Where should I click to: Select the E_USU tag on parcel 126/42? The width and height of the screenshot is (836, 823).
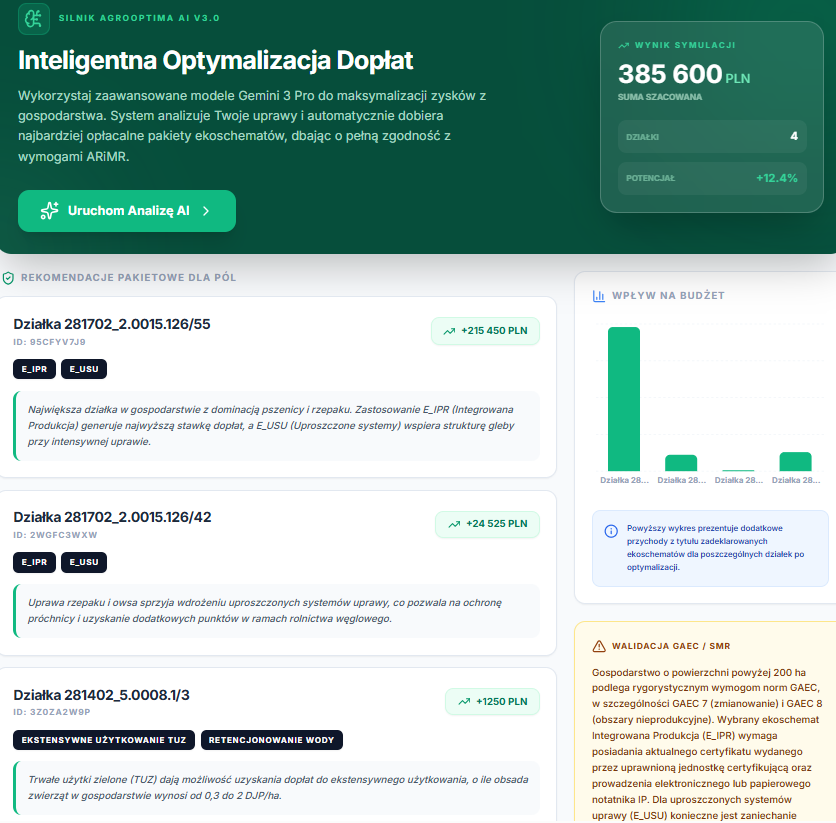(x=84, y=562)
